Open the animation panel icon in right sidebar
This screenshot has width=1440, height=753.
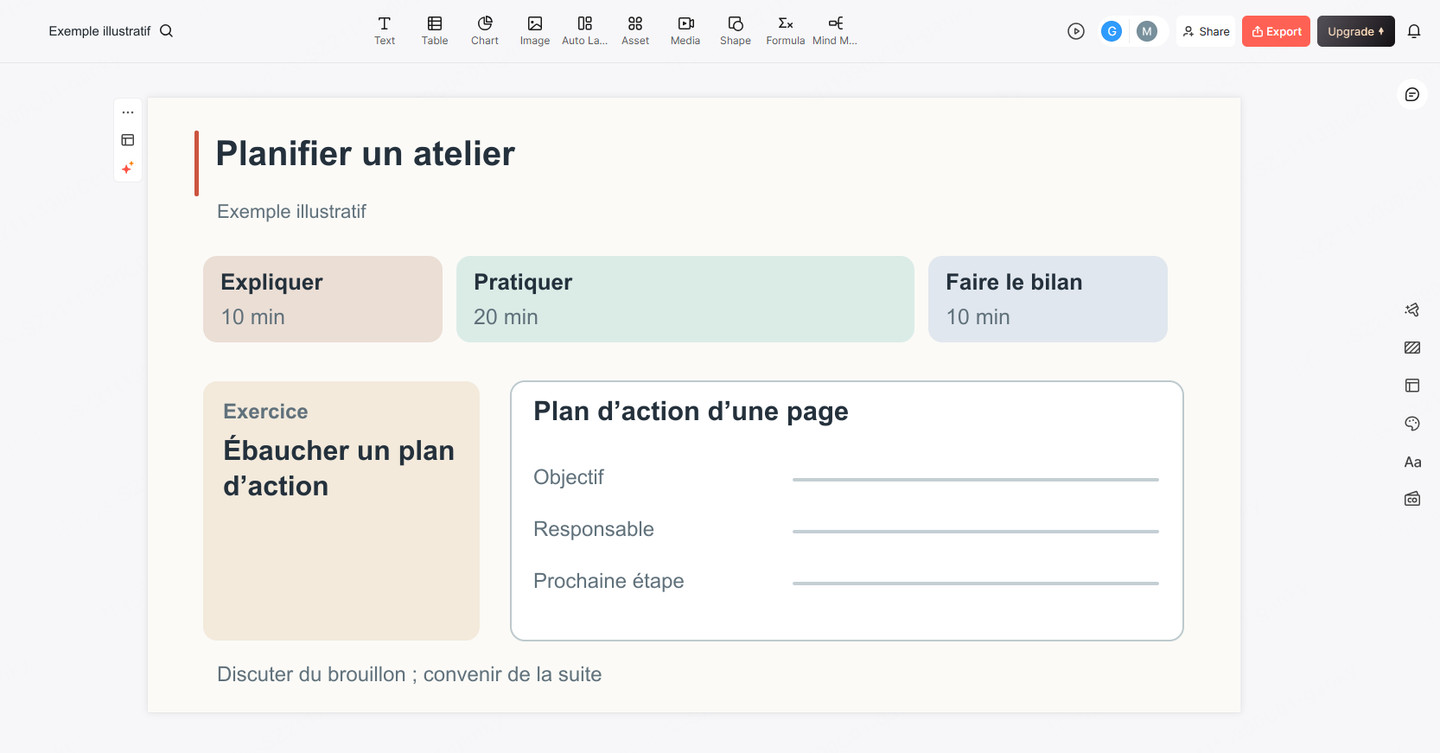tap(1412, 310)
